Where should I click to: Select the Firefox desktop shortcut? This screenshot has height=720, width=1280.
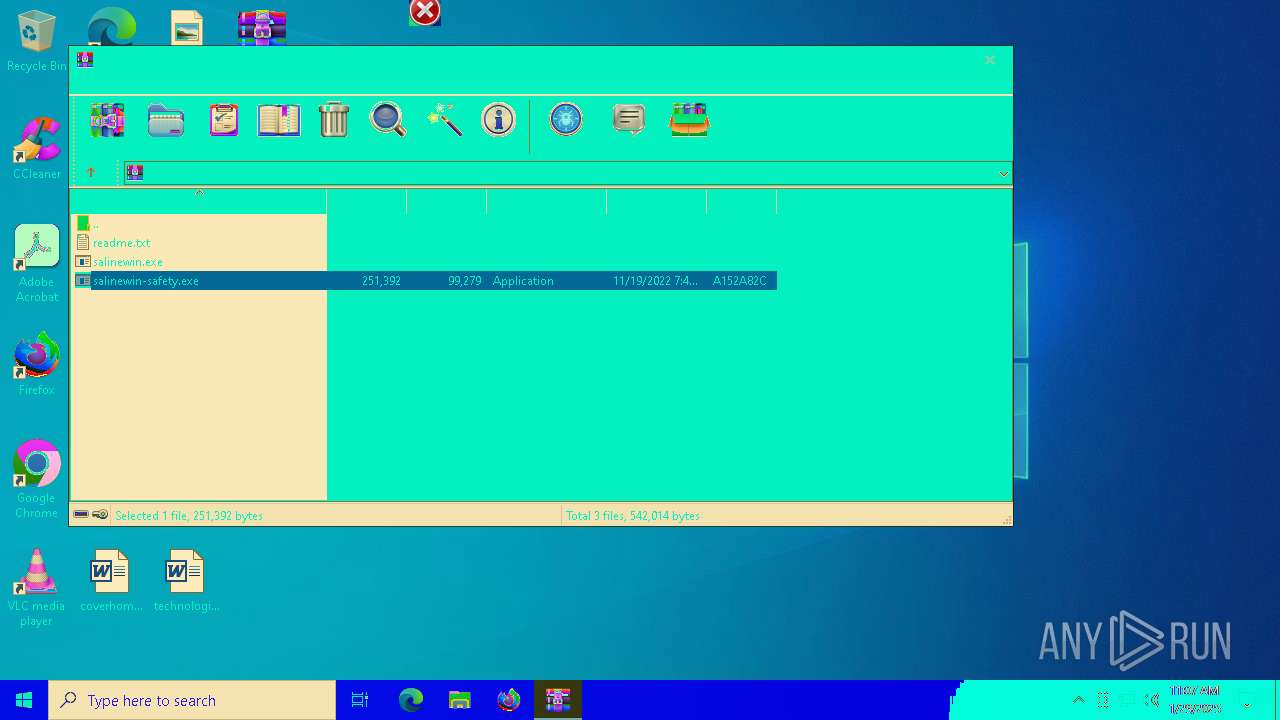(36, 364)
